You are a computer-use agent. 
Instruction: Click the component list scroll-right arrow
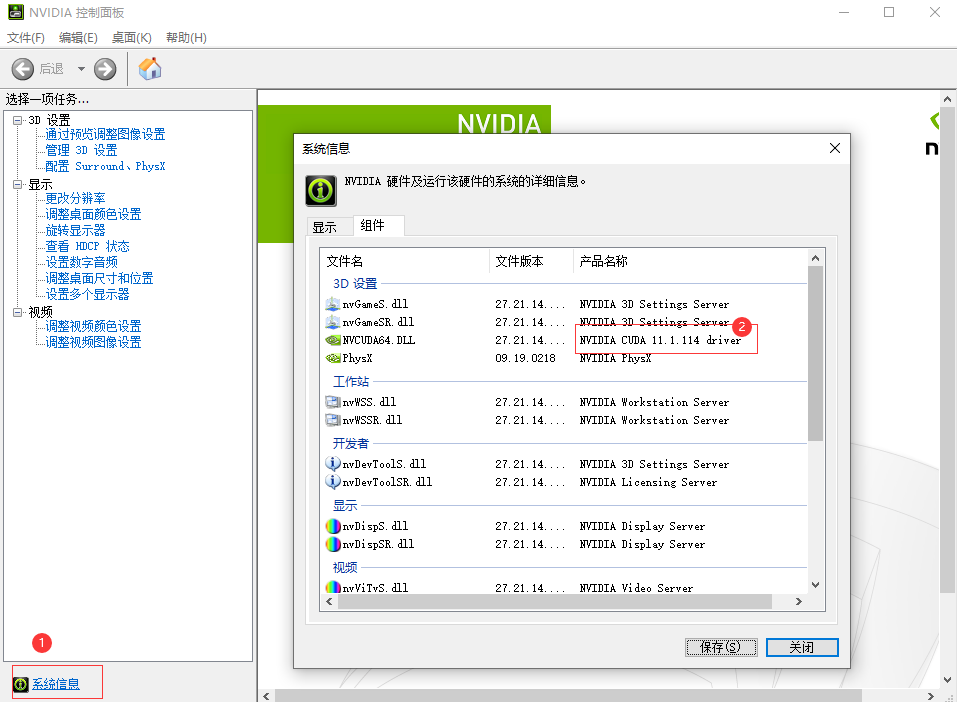(x=799, y=602)
